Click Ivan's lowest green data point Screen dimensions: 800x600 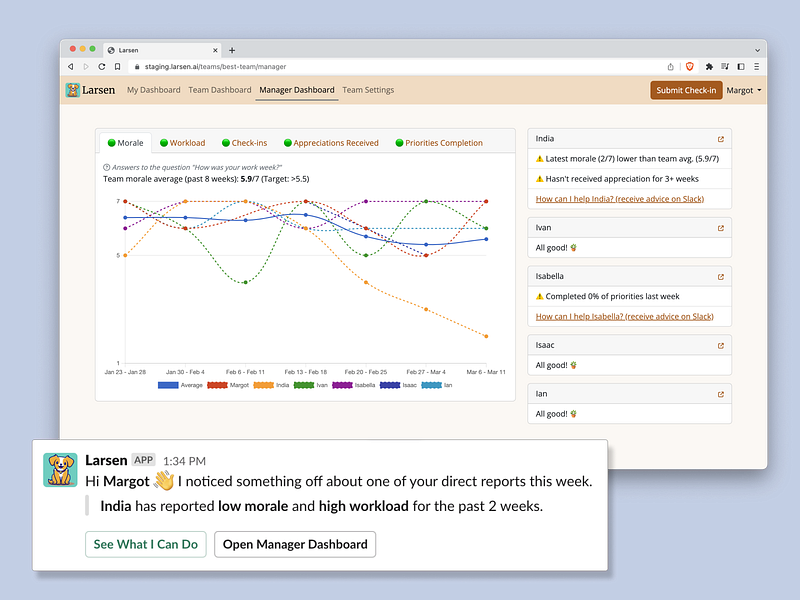click(245, 282)
